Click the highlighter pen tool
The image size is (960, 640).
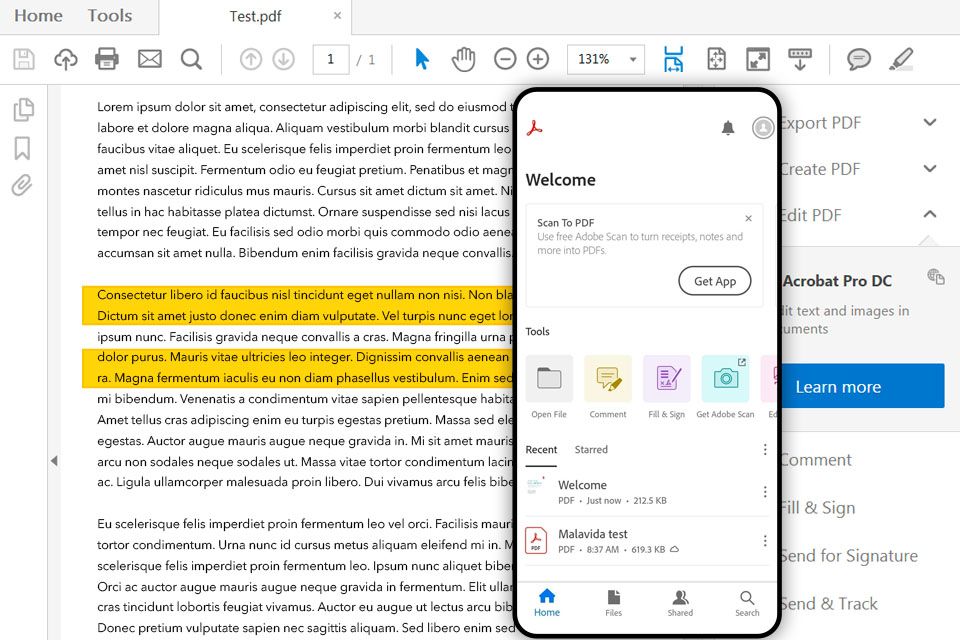click(901, 59)
